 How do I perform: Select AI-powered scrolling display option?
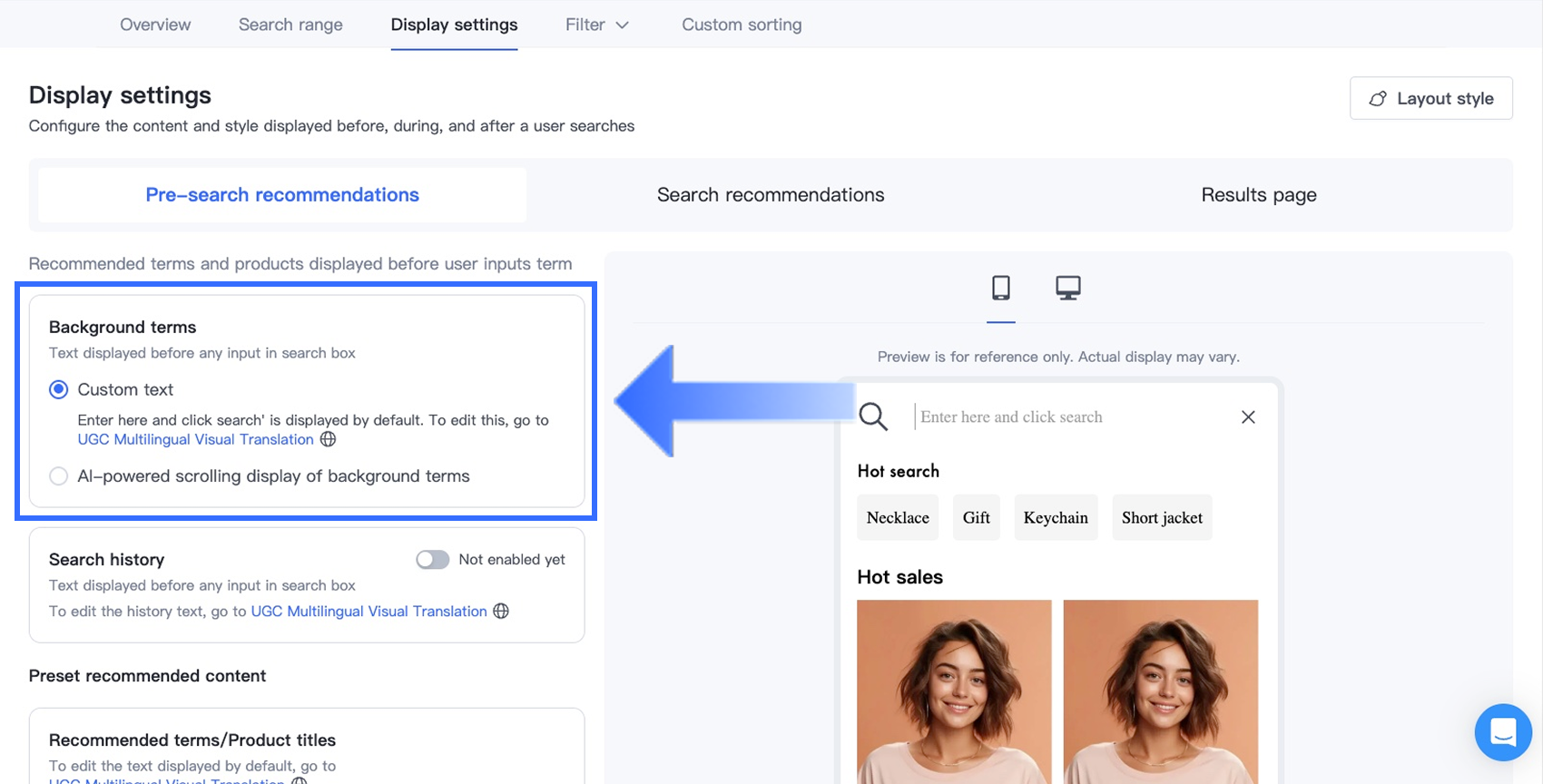pos(59,476)
